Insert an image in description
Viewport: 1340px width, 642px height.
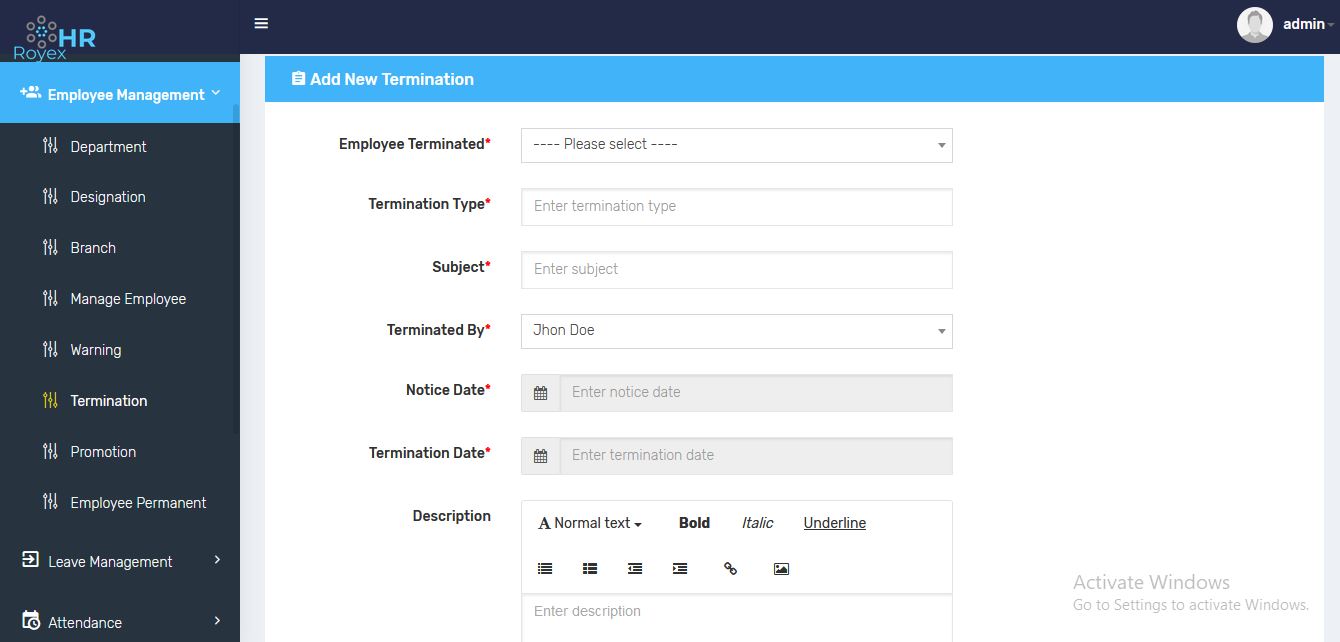(781, 568)
